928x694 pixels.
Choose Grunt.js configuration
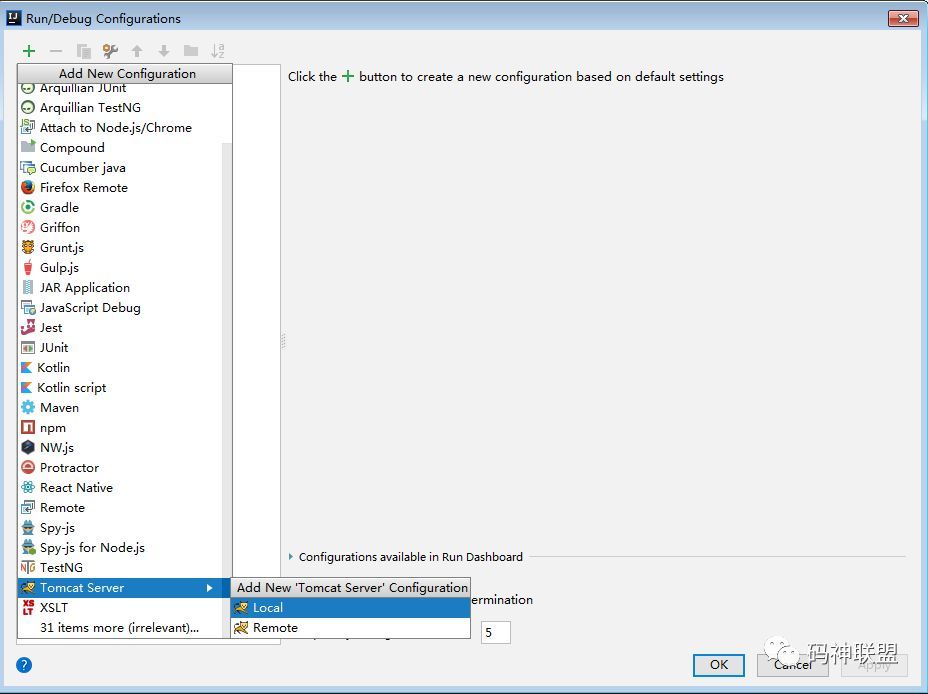120,248
